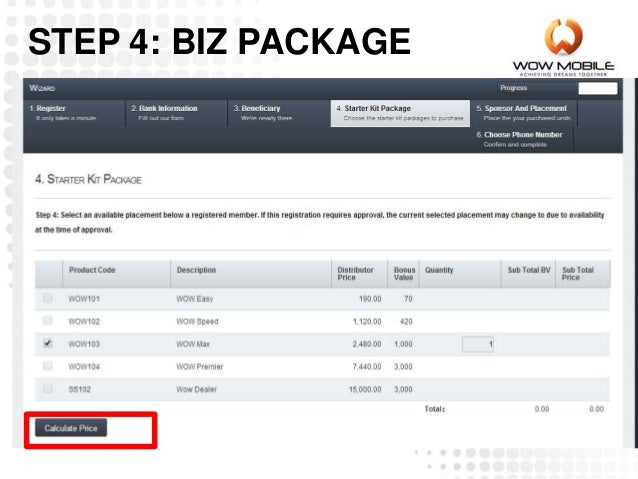Click the WOW Premier description
This screenshot has width=638, height=479.
(x=200, y=367)
